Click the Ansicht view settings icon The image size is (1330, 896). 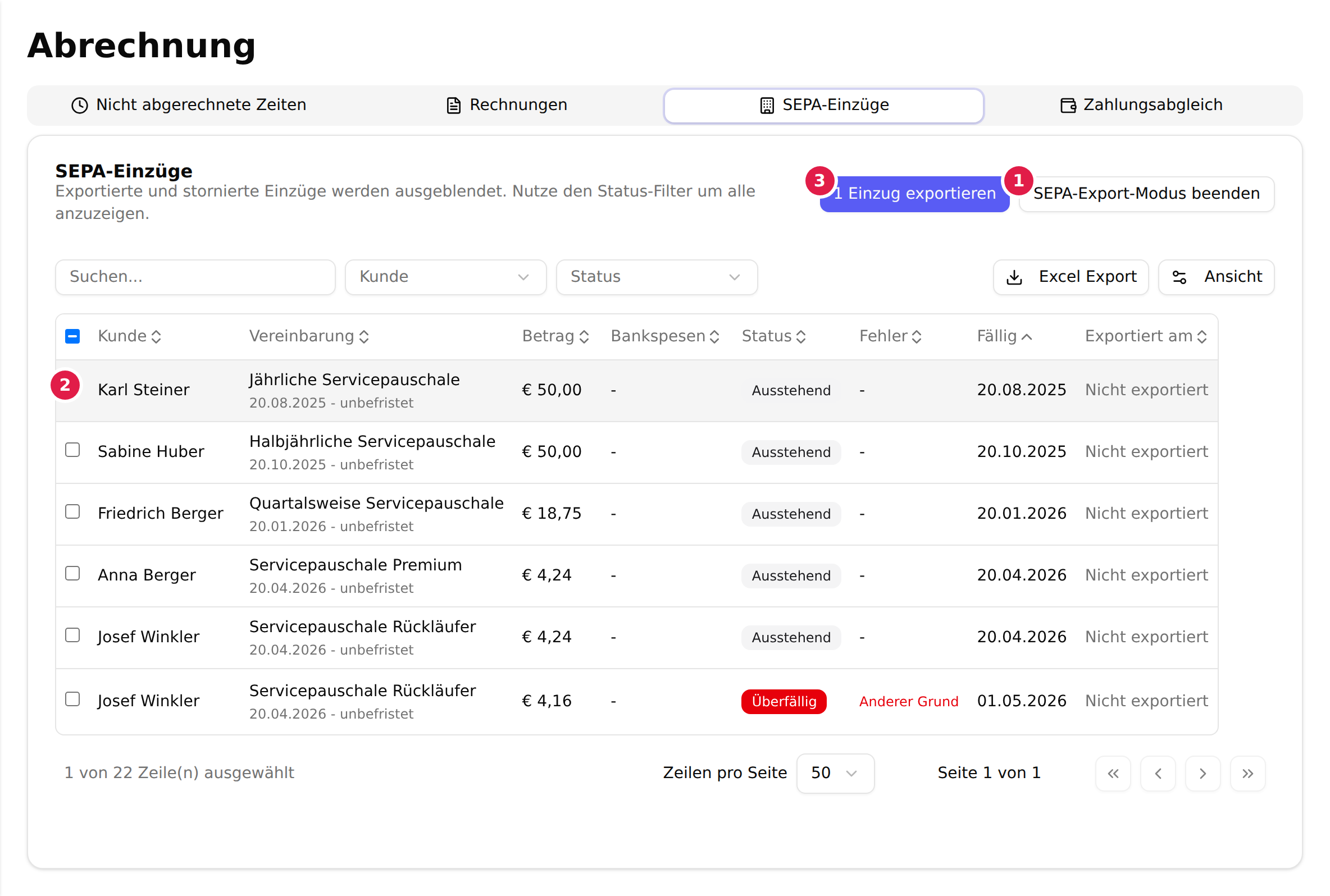pos(1179,277)
